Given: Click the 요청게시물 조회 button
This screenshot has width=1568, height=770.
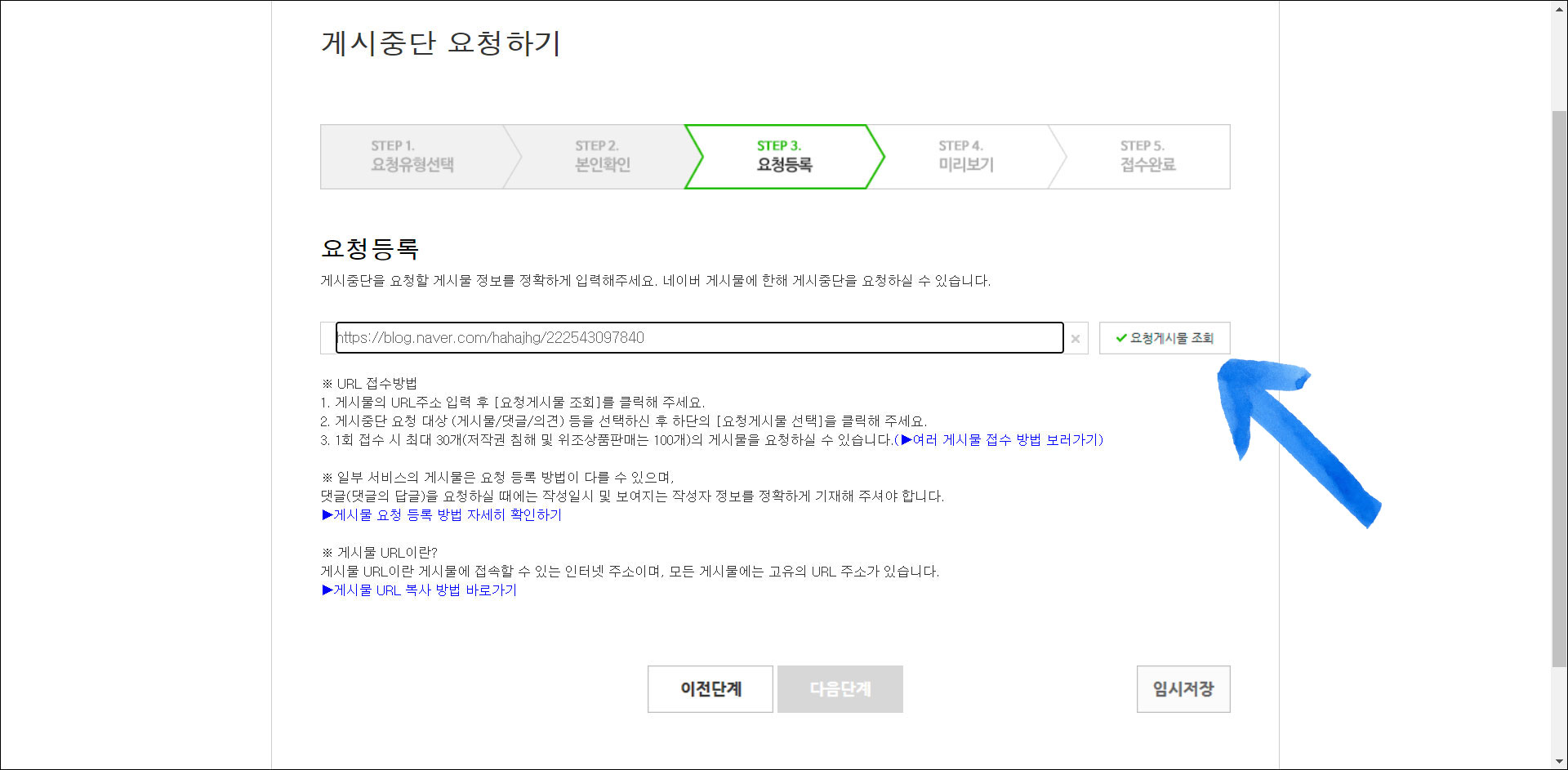Looking at the screenshot, I should [x=1165, y=338].
